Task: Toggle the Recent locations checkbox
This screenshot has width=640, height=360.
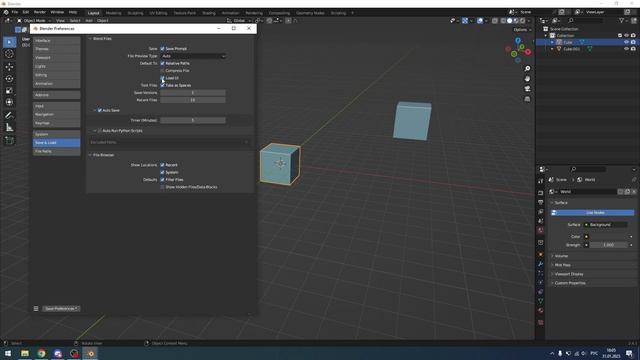Action: point(162,165)
